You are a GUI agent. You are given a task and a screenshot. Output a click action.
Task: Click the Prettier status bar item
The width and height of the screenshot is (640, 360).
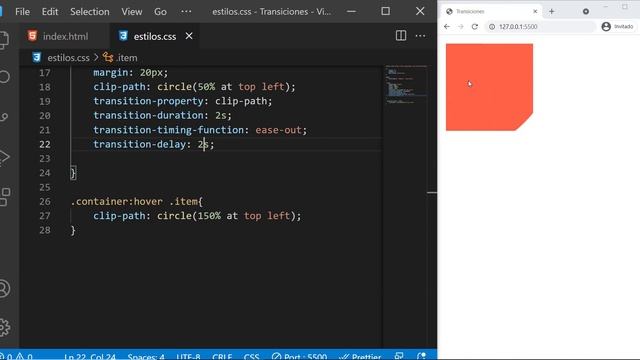(361, 356)
